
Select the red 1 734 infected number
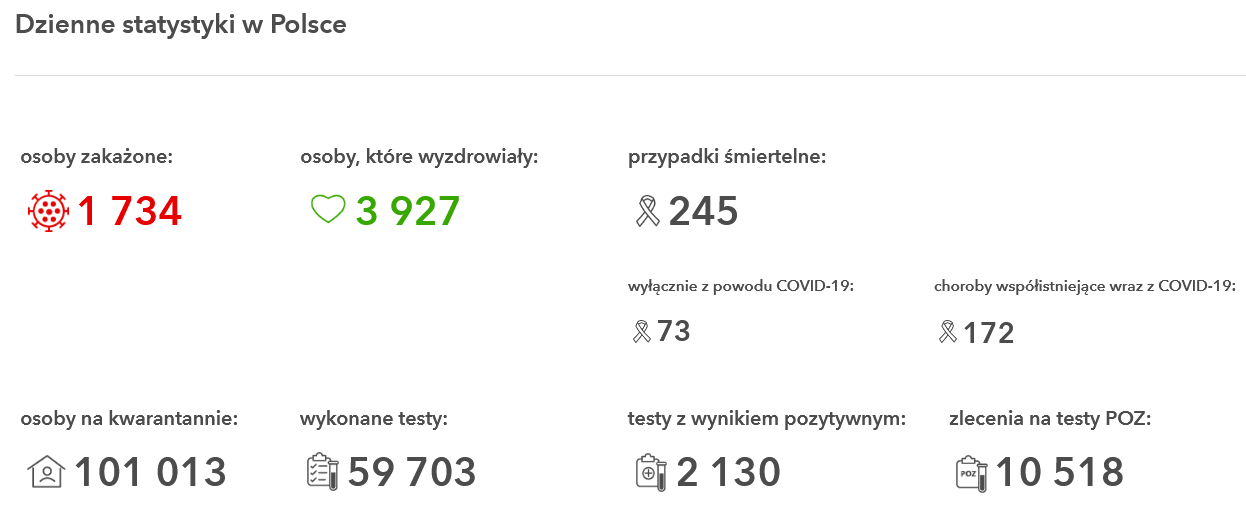coord(130,211)
